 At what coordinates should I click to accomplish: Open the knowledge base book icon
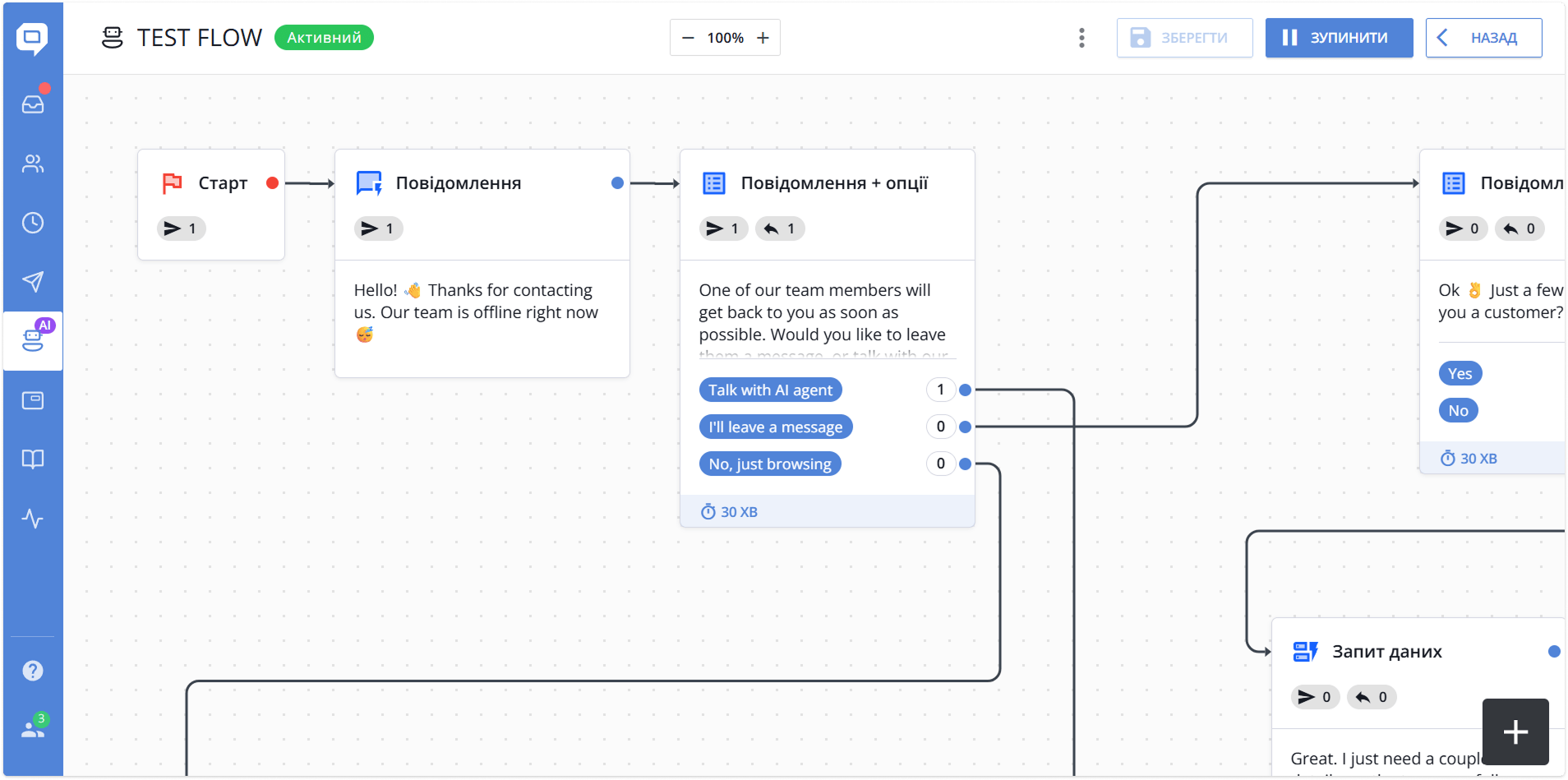[33, 459]
